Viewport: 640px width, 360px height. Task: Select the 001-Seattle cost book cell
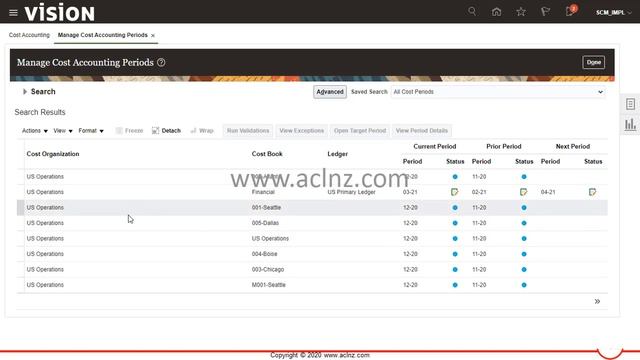tap(266, 208)
